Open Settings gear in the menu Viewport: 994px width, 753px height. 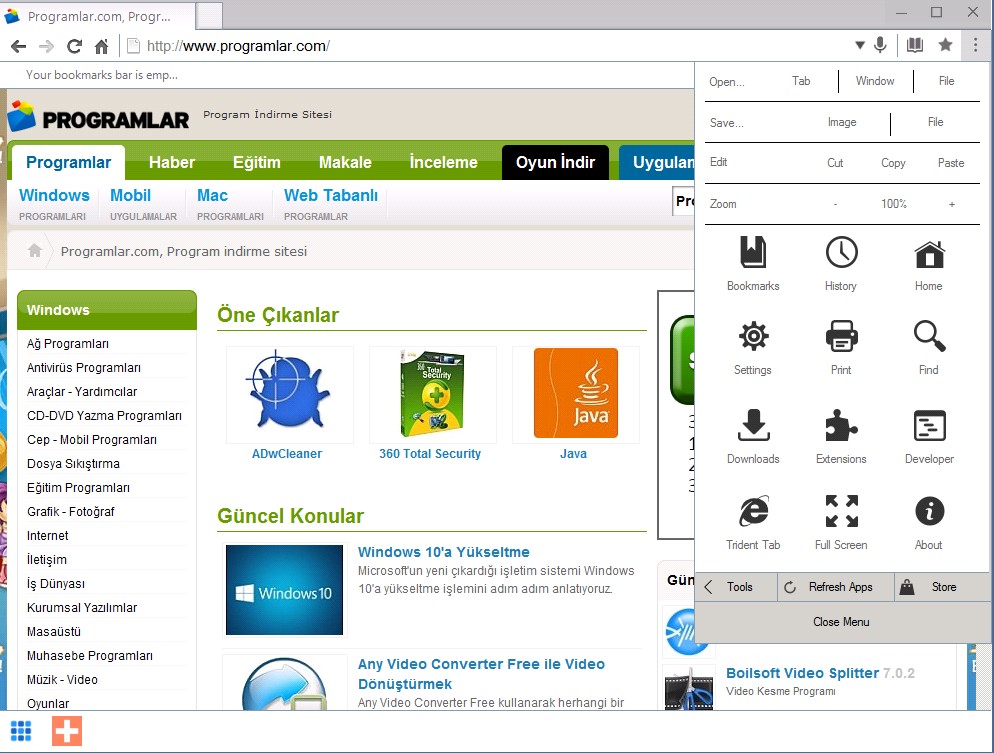tap(753, 336)
